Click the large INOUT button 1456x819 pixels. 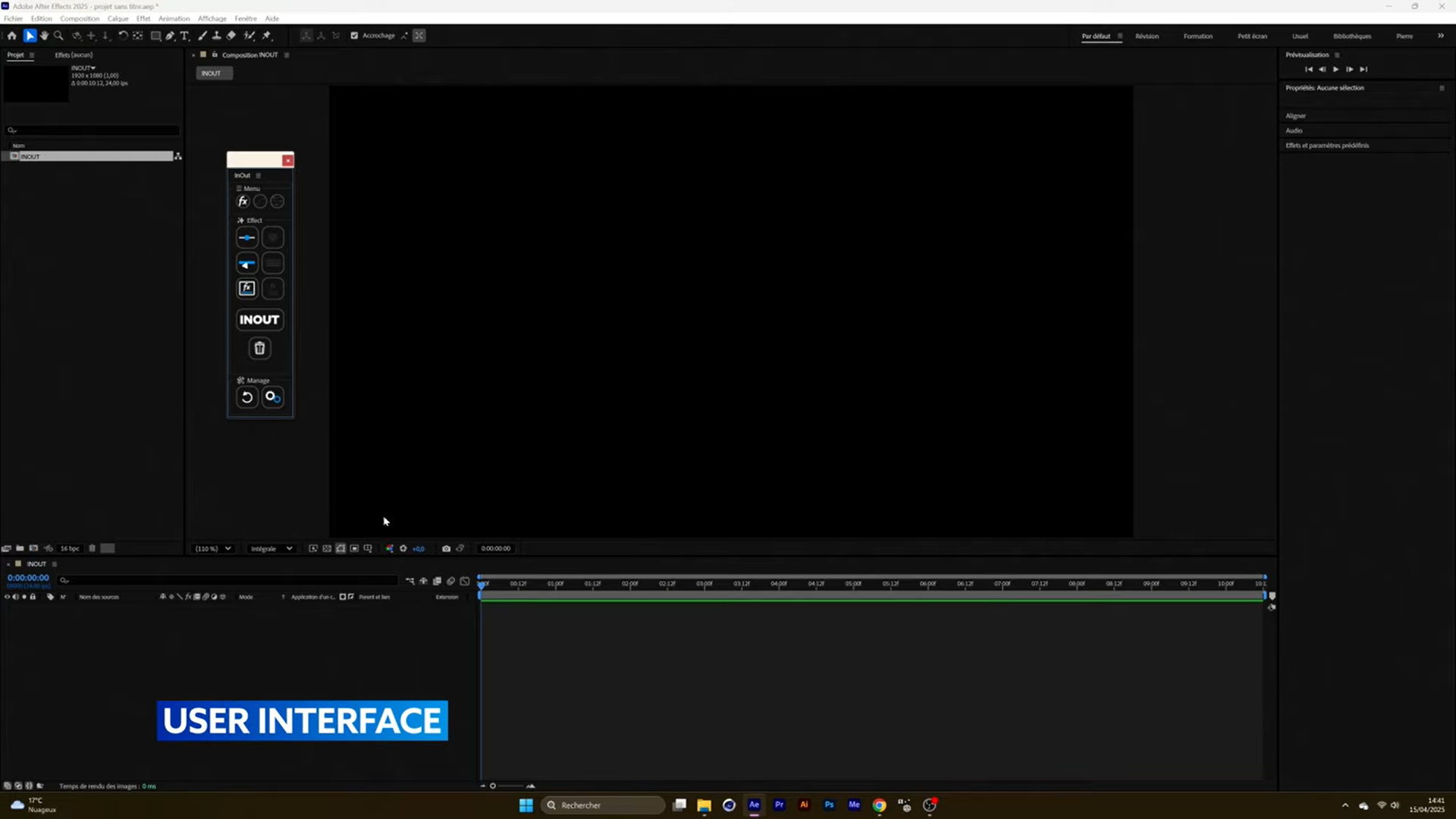(259, 319)
